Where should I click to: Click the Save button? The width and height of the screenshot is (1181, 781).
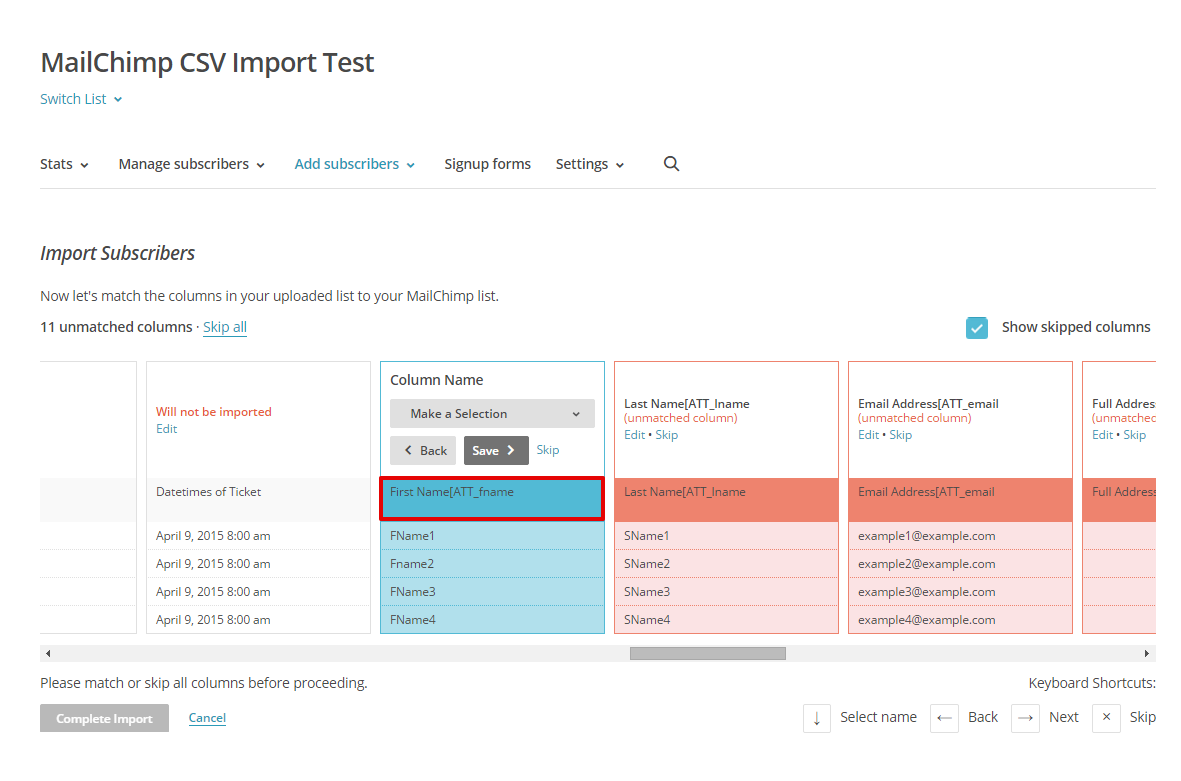(x=496, y=450)
